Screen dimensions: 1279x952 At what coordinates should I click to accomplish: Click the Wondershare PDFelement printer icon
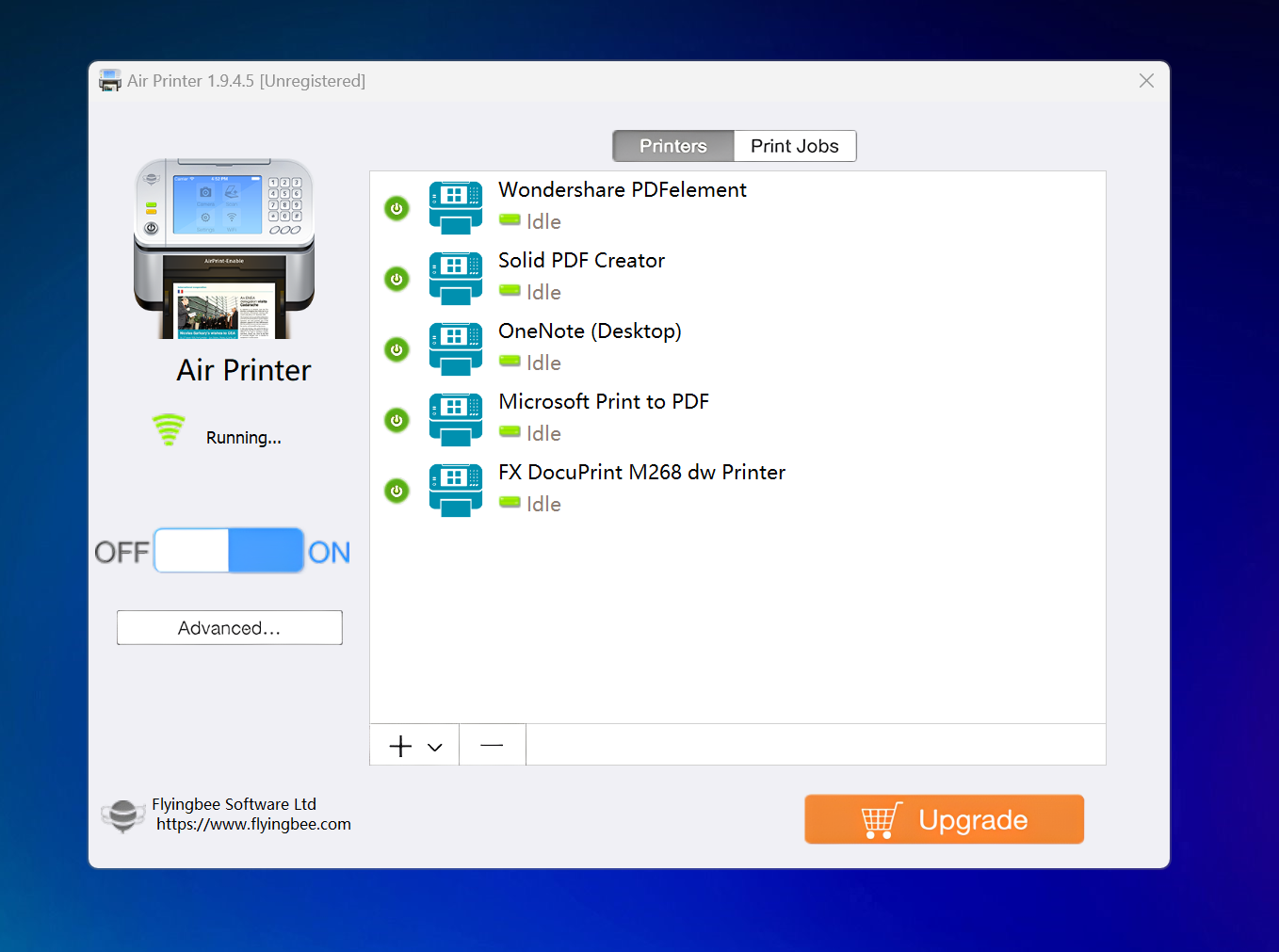click(456, 208)
